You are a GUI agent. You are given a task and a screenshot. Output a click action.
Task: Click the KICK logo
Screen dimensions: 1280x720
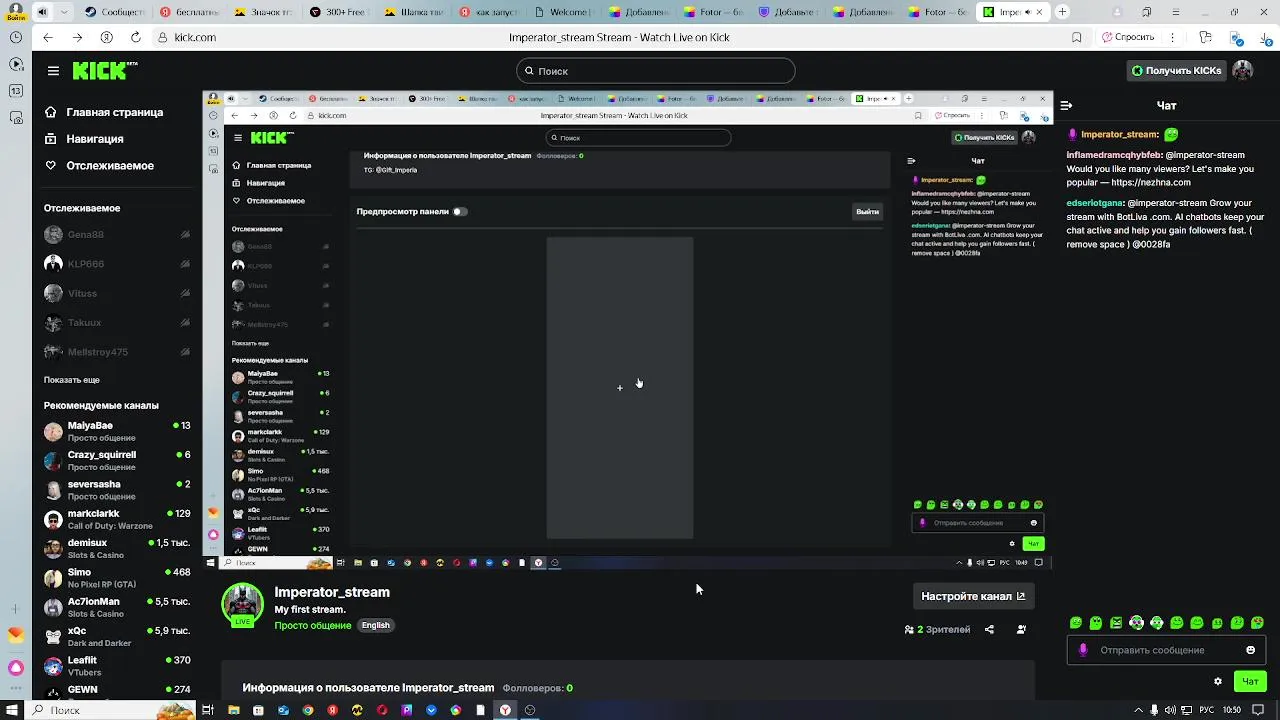coord(104,71)
